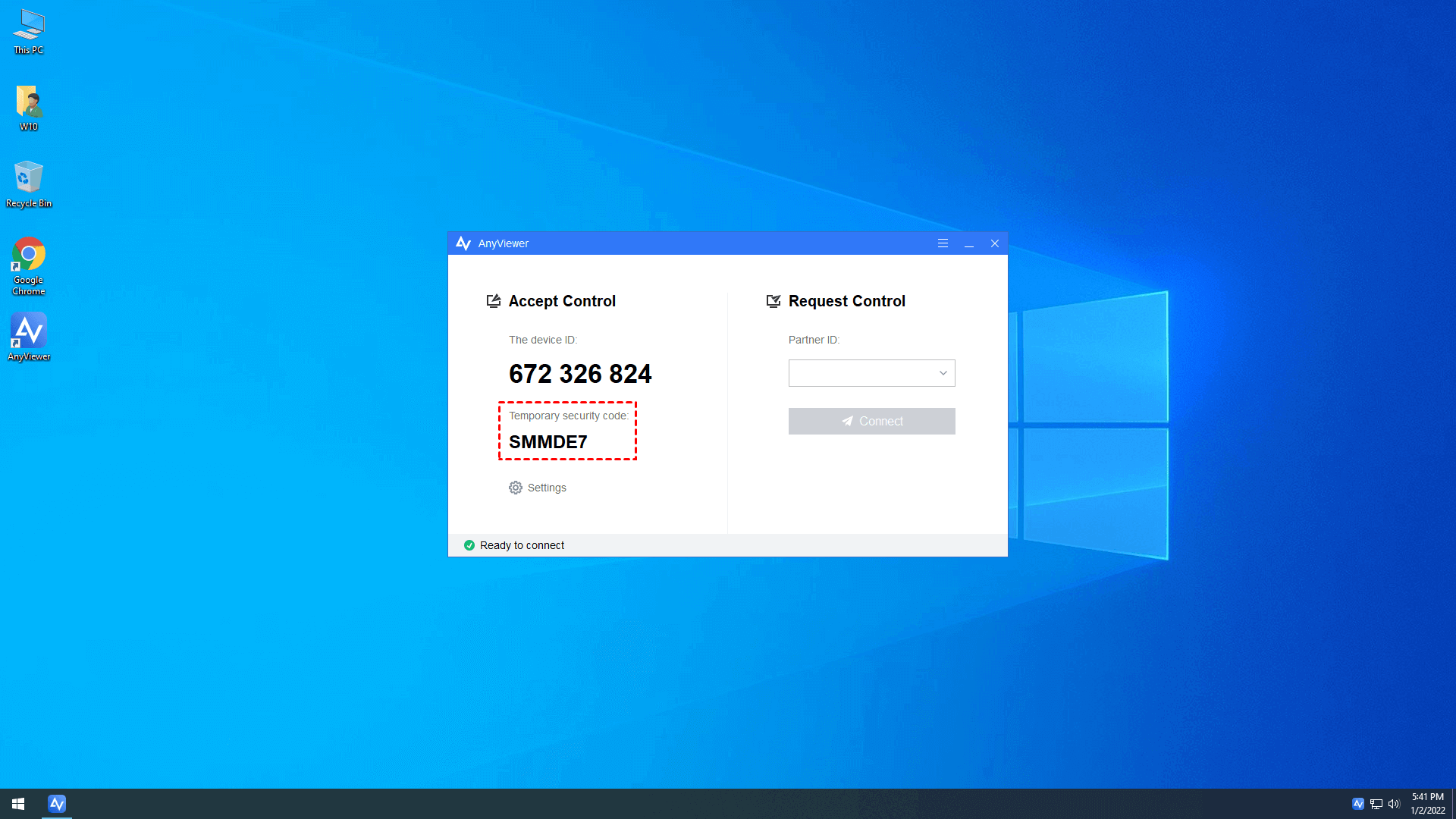Open AnyViewer from the taskbar
The image size is (1456, 819).
click(57, 803)
